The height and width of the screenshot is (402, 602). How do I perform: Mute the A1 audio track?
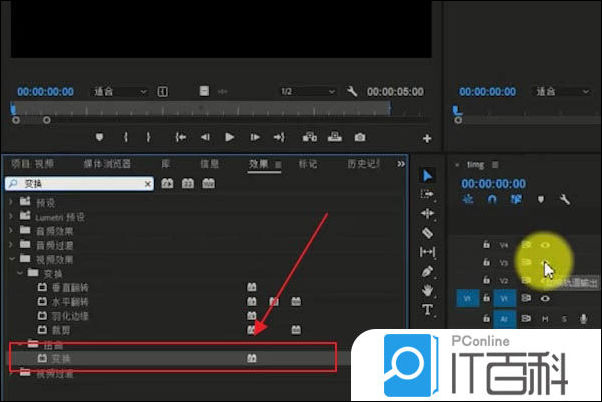pos(545,319)
